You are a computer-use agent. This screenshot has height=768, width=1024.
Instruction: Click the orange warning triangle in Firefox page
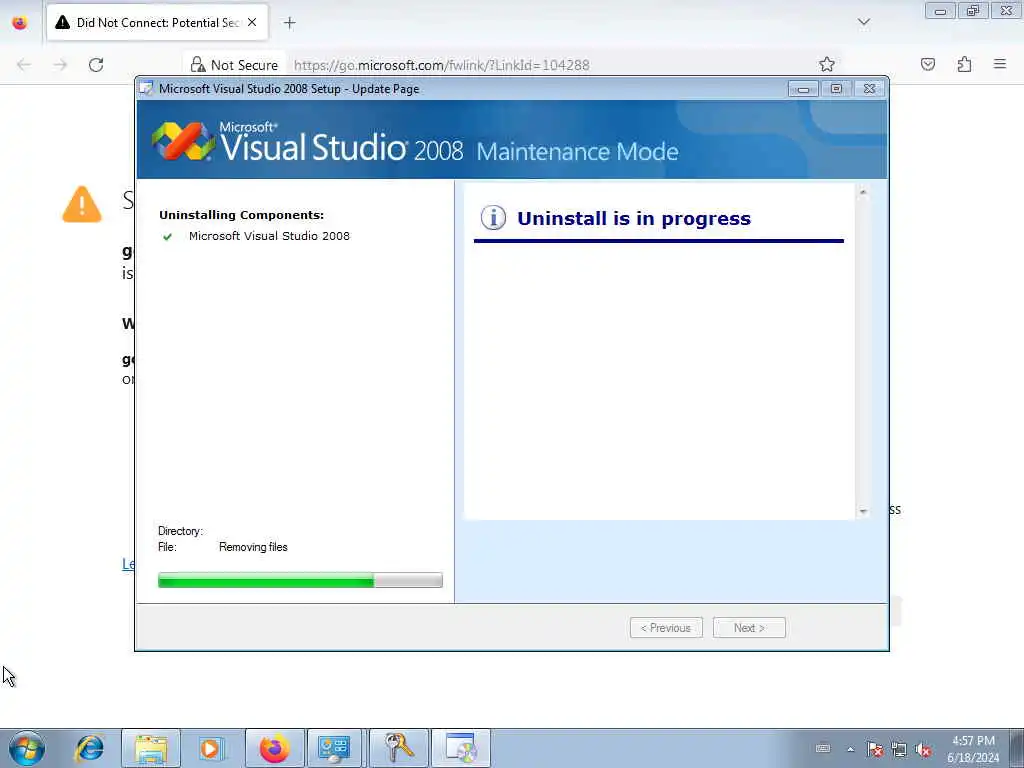pos(82,204)
